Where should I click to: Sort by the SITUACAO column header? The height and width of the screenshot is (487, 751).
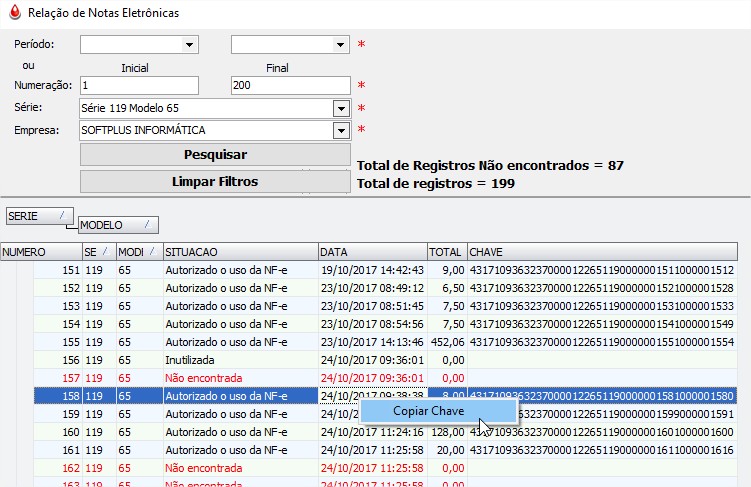pos(240,252)
